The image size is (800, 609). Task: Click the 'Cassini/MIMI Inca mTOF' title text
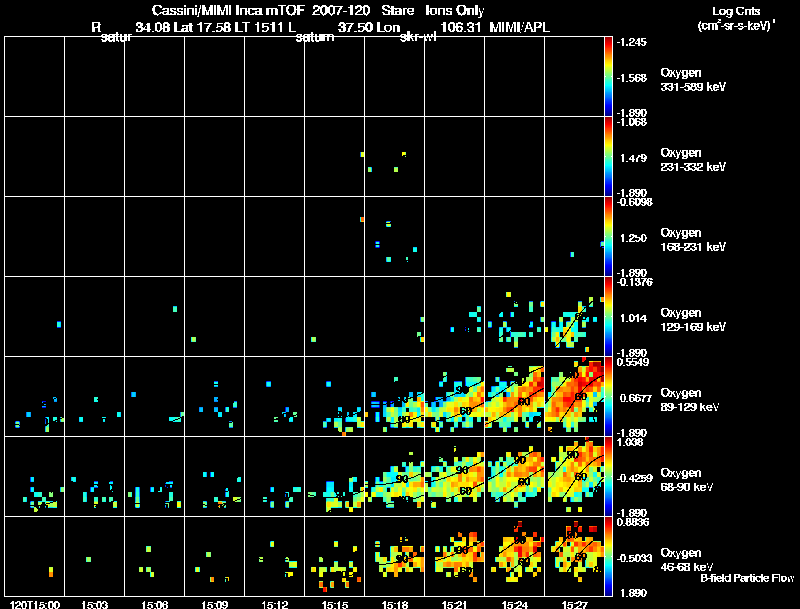point(228,10)
